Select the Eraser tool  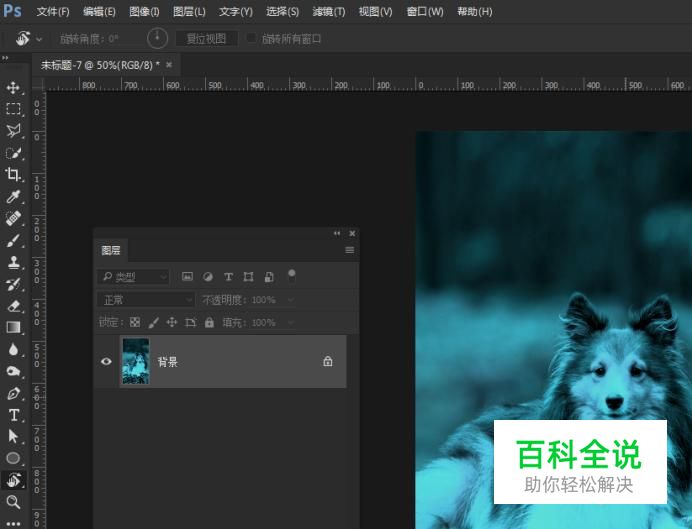click(13, 306)
